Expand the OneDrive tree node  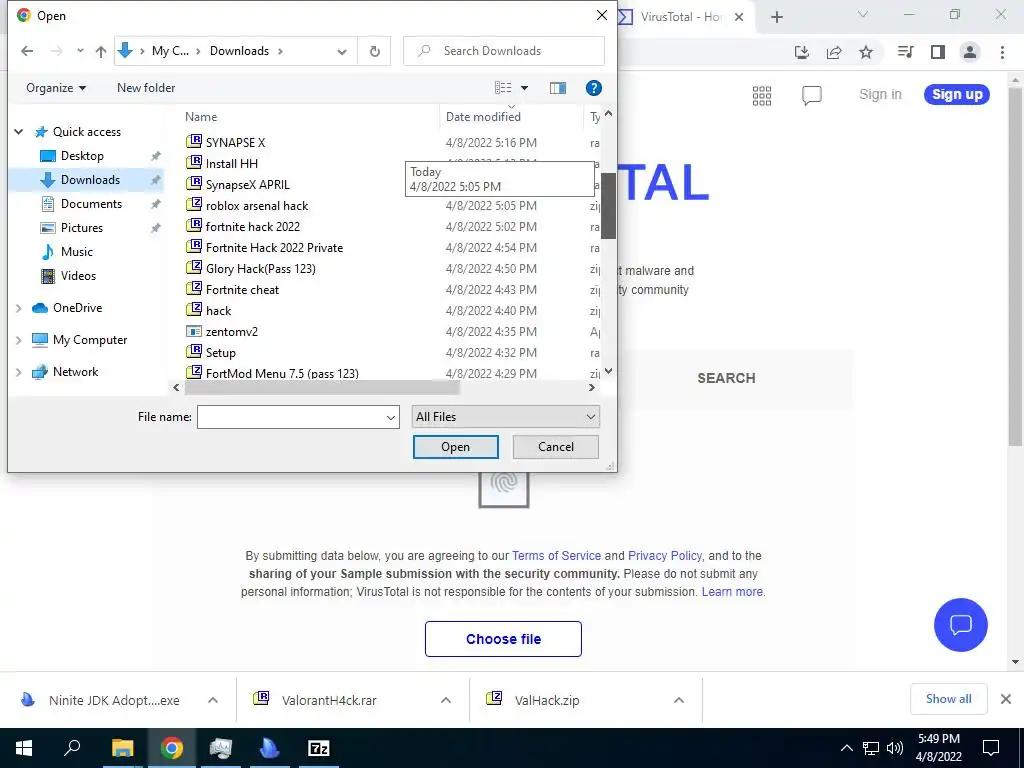pos(19,308)
